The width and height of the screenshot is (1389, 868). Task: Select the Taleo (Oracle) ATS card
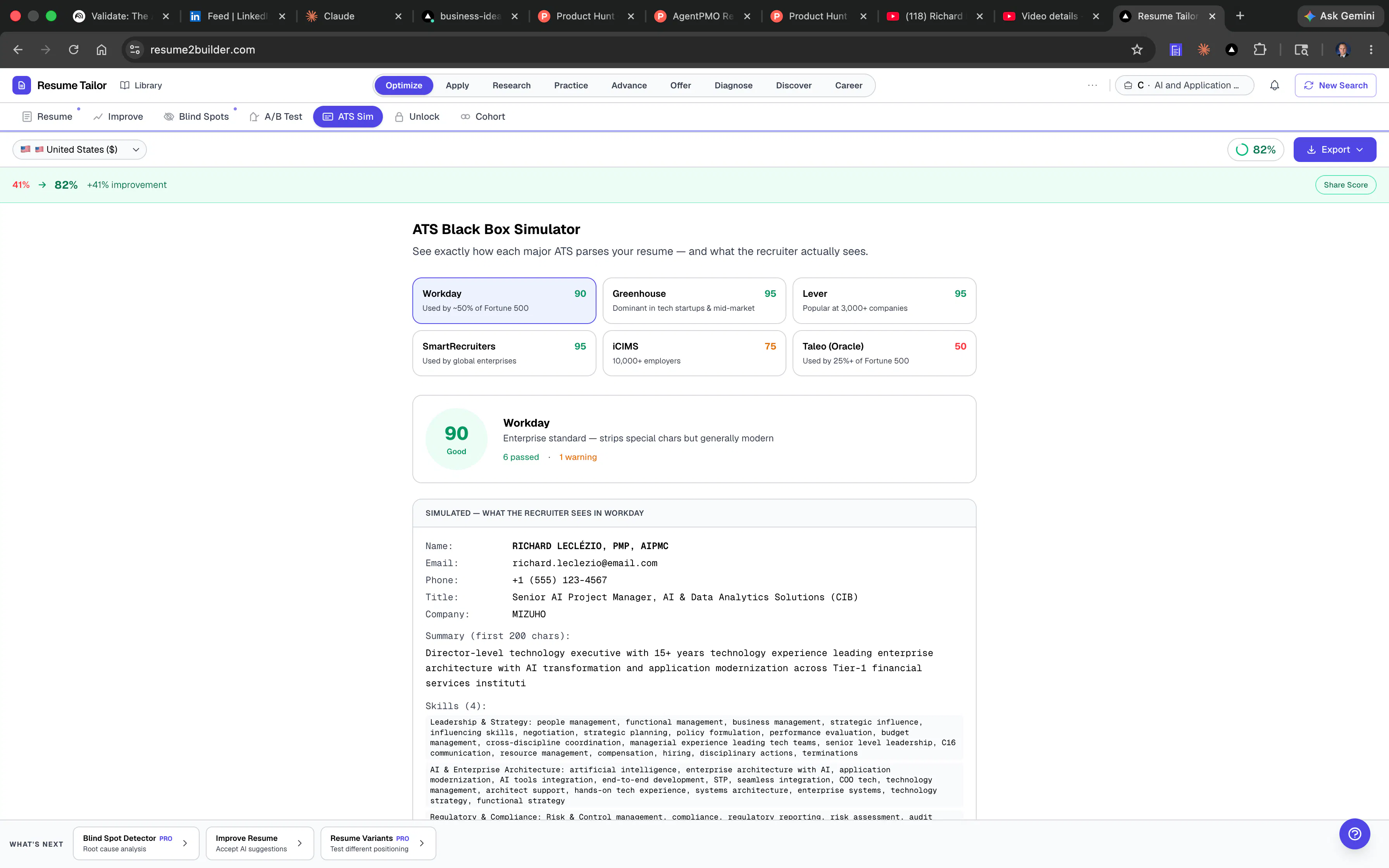coord(884,353)
